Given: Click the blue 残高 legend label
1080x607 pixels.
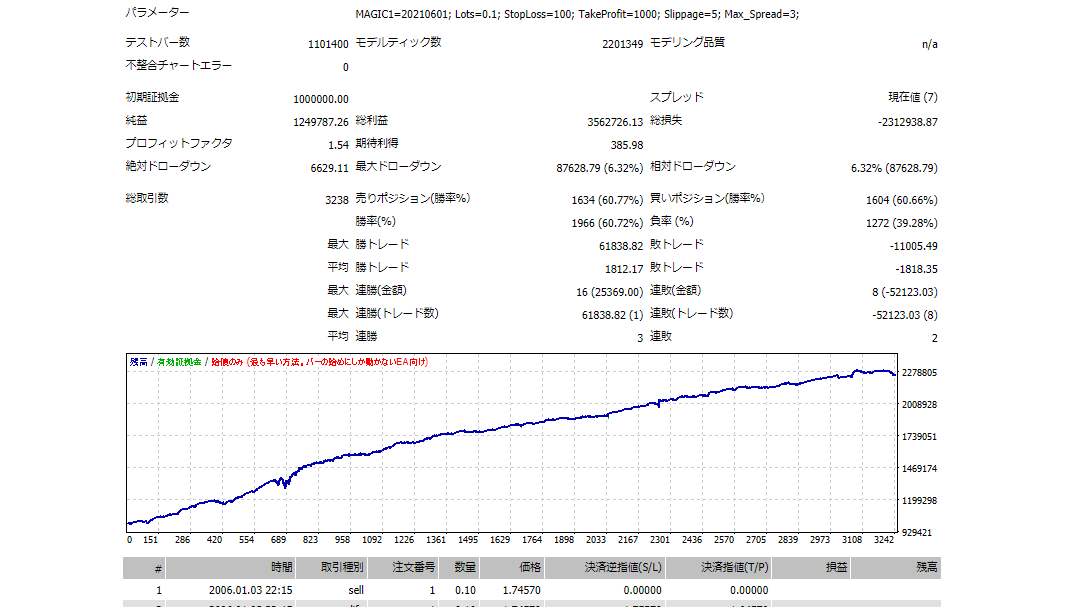Looking at the screenshot, I should 138,362.
